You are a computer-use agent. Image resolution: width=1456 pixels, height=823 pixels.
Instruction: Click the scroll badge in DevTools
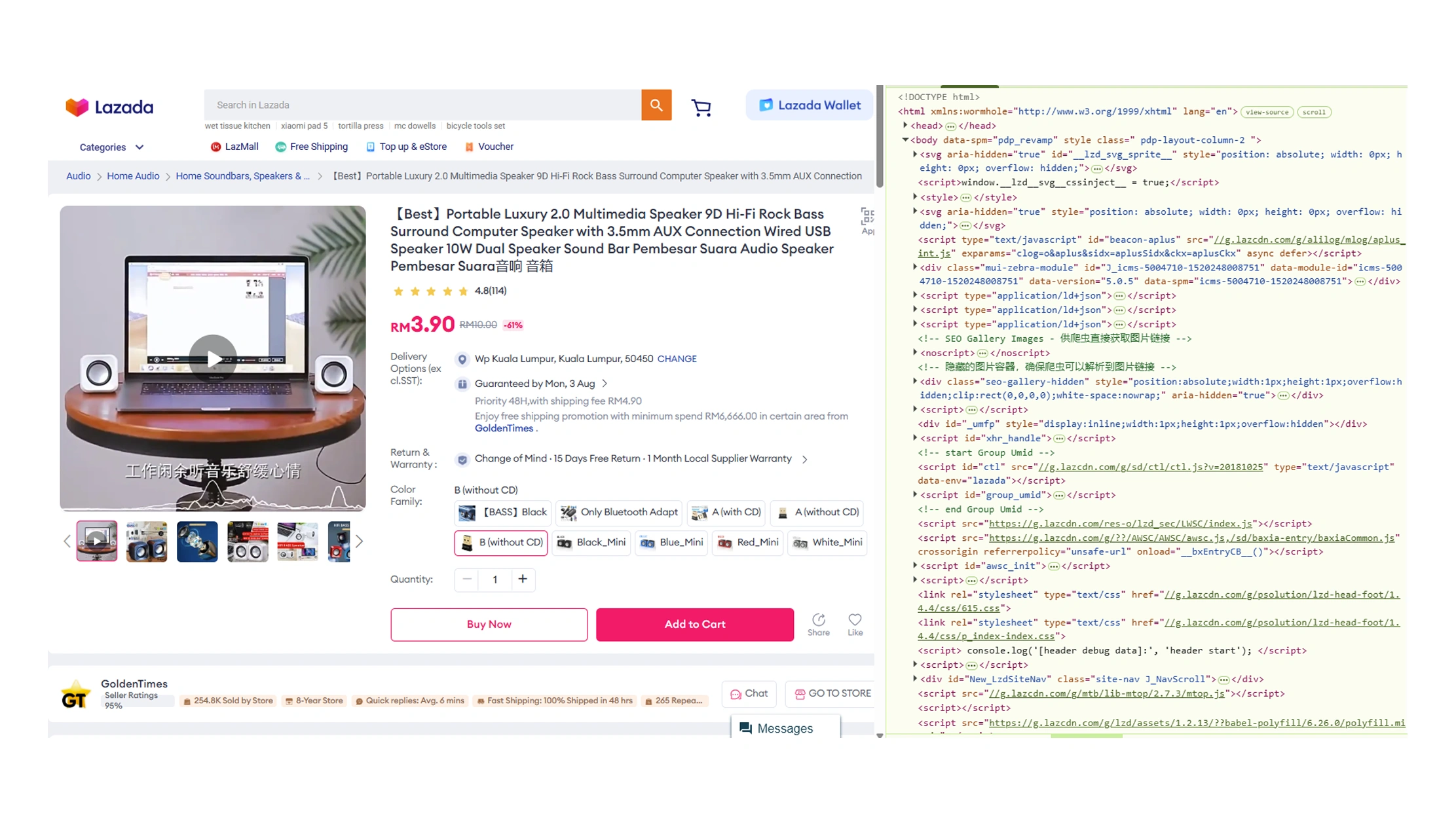[x=1313, y=112]
